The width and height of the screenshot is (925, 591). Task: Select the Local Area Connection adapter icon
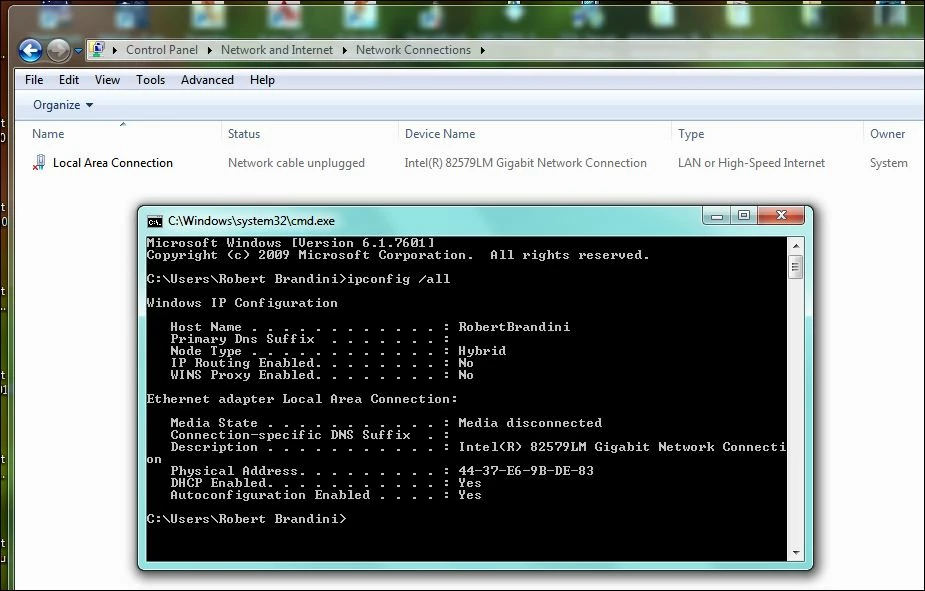[x=39, y=162]
